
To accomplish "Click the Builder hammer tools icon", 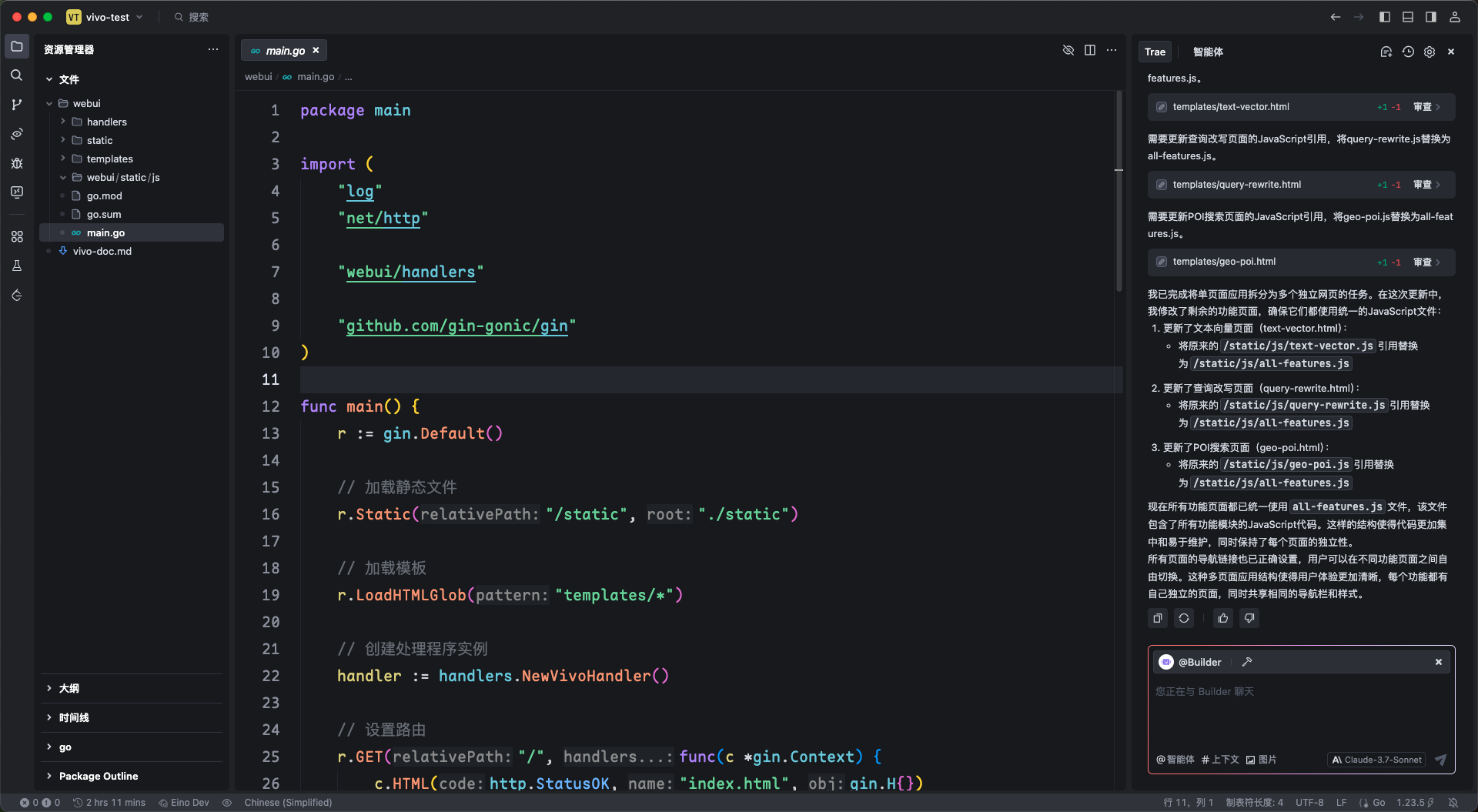I will tap(1247, 662).
